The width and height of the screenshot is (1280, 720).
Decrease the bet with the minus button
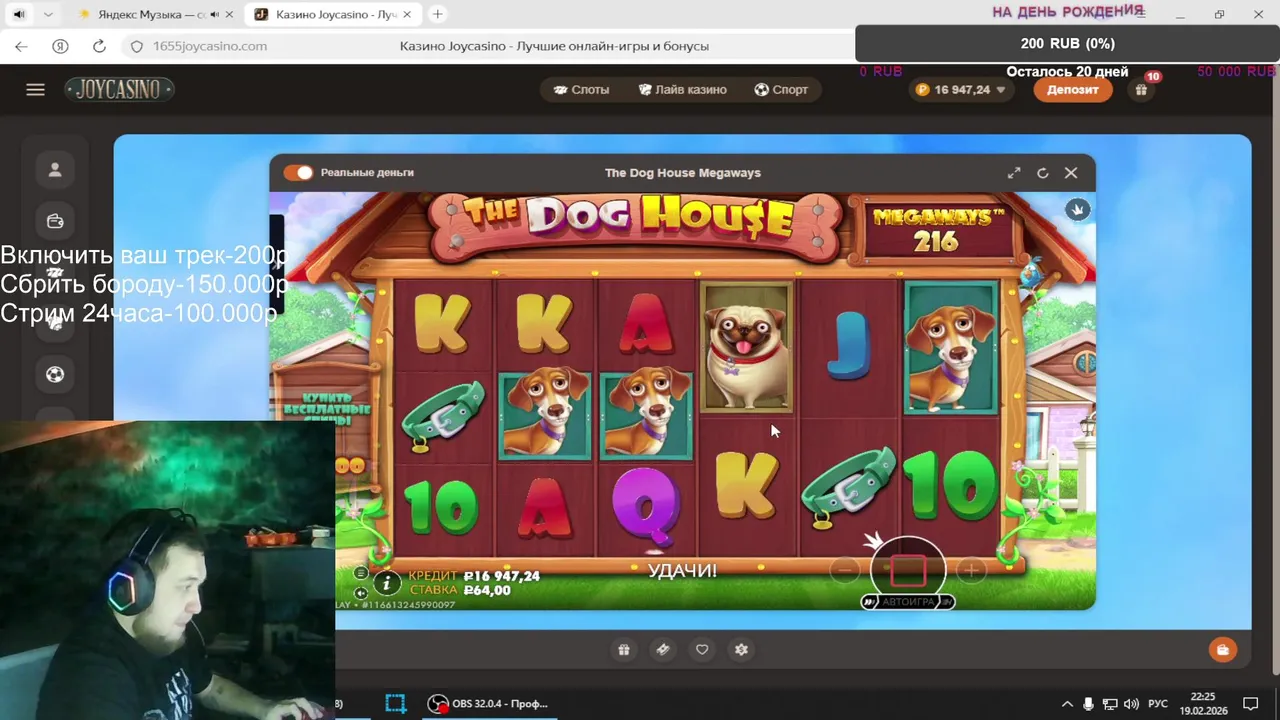pyautogui.click(x=844, y=571)
